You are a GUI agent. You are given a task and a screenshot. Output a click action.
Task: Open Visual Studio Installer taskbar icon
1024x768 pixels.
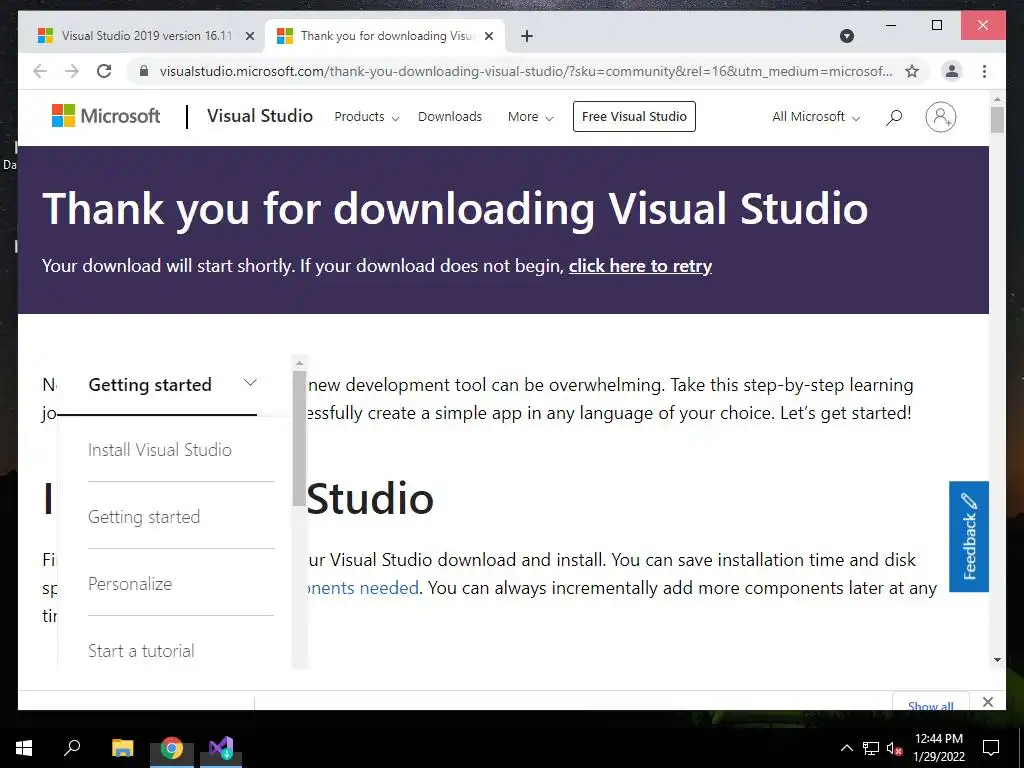[x=221, y=748]
